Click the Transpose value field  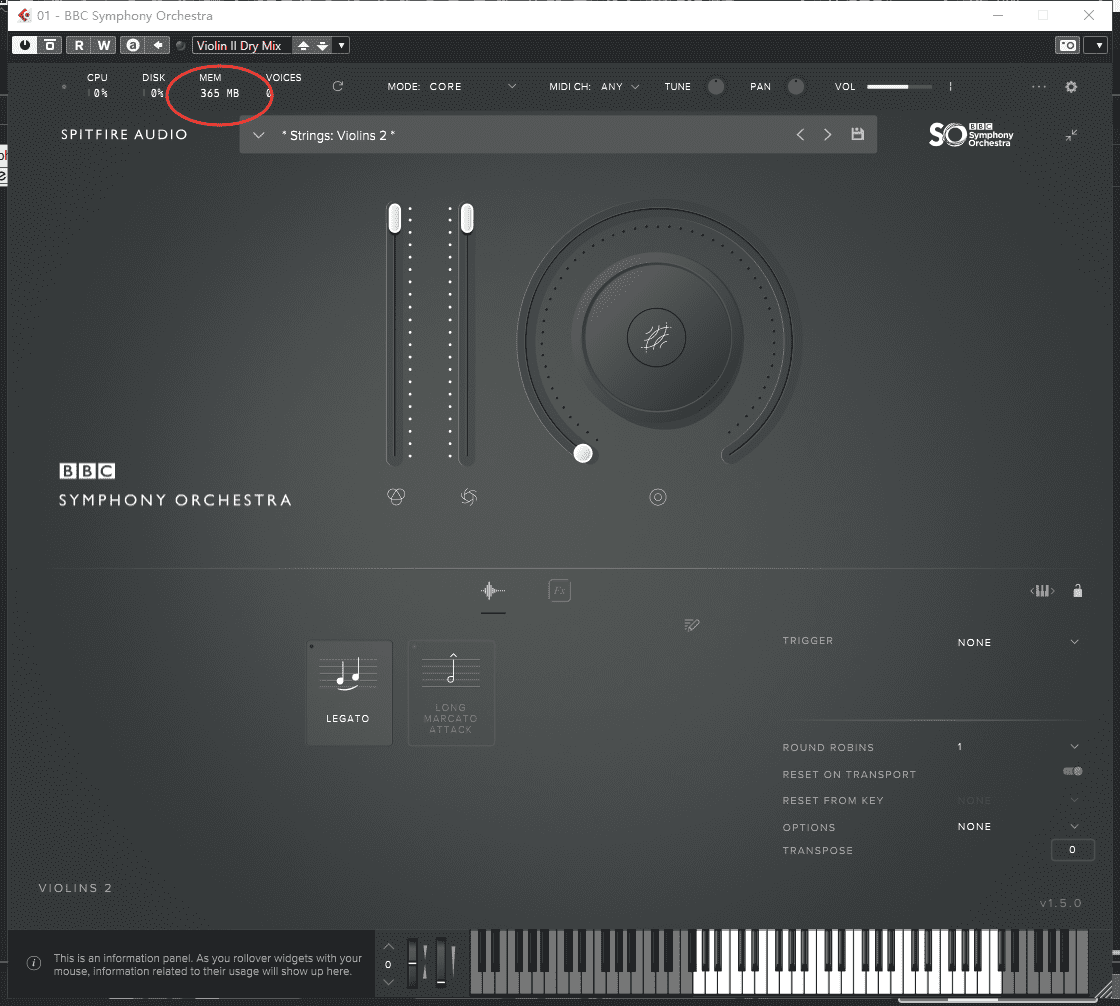pyautogui.click(x=1072, y=850)
